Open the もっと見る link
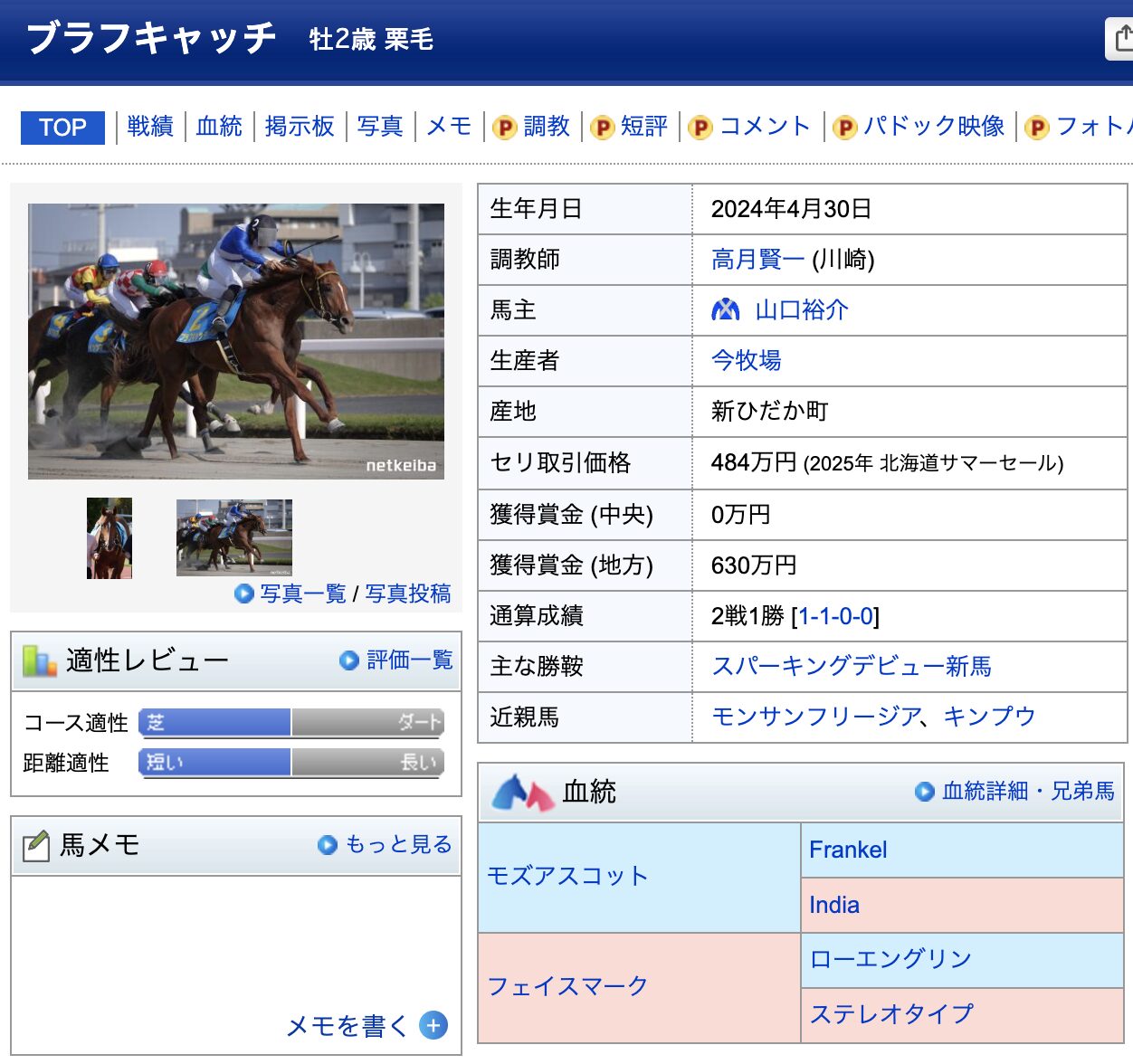Image resolution: width=1133 pixels, height=1064 pixels. 399,844
